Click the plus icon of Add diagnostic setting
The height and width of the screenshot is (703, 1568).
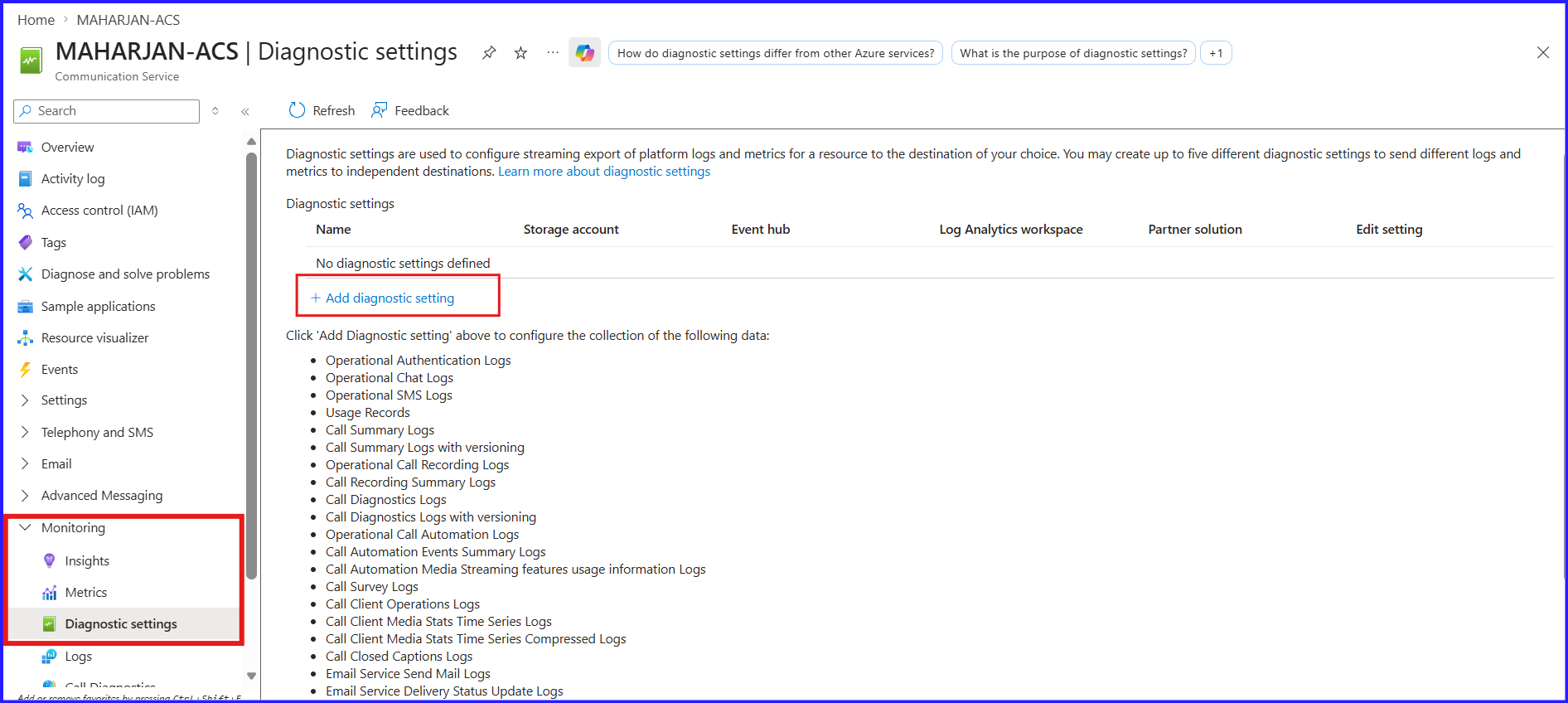coord(315,298)
